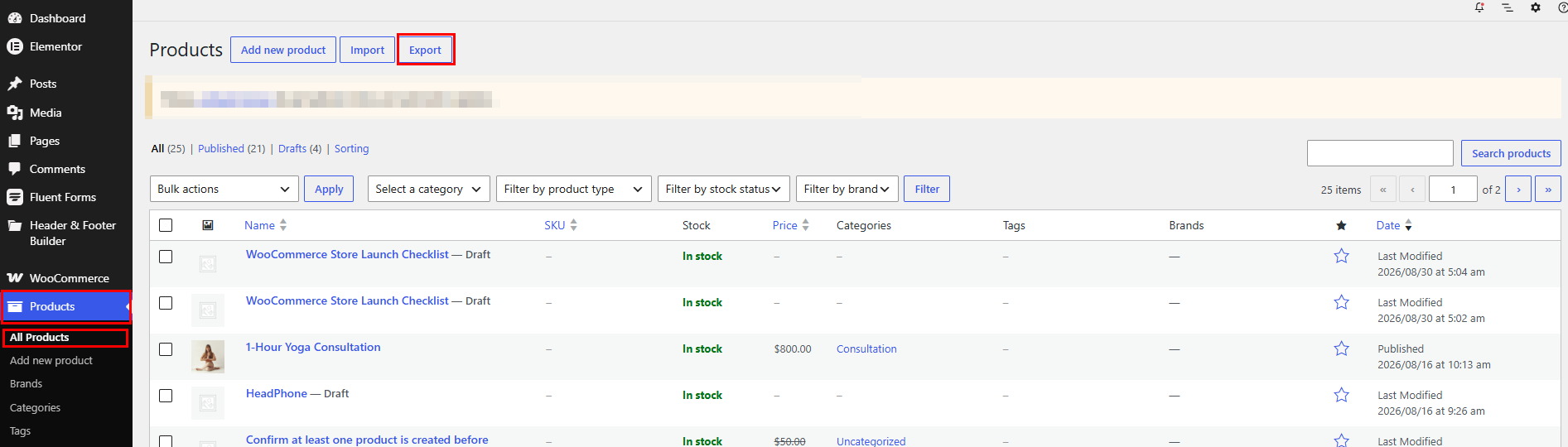Toggle featured star for HeadPhone draft
1568x447 pixels.
[x=1341, y=396]
